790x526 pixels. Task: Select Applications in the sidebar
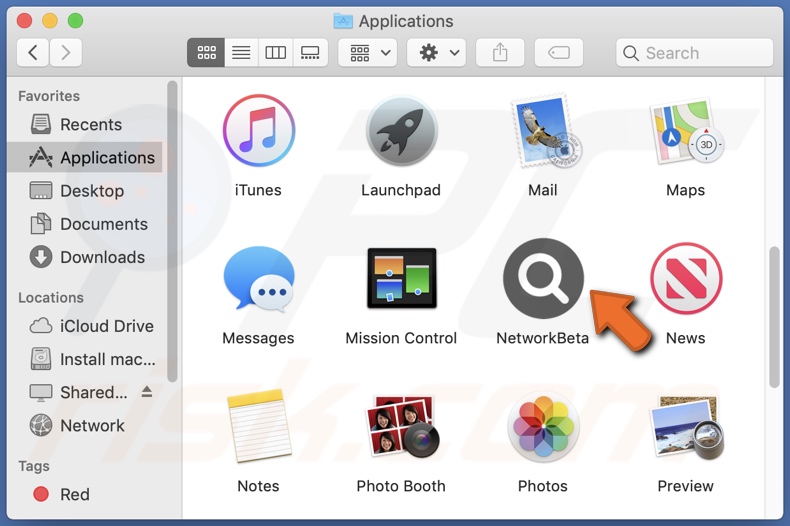click(x=85, y=158)
